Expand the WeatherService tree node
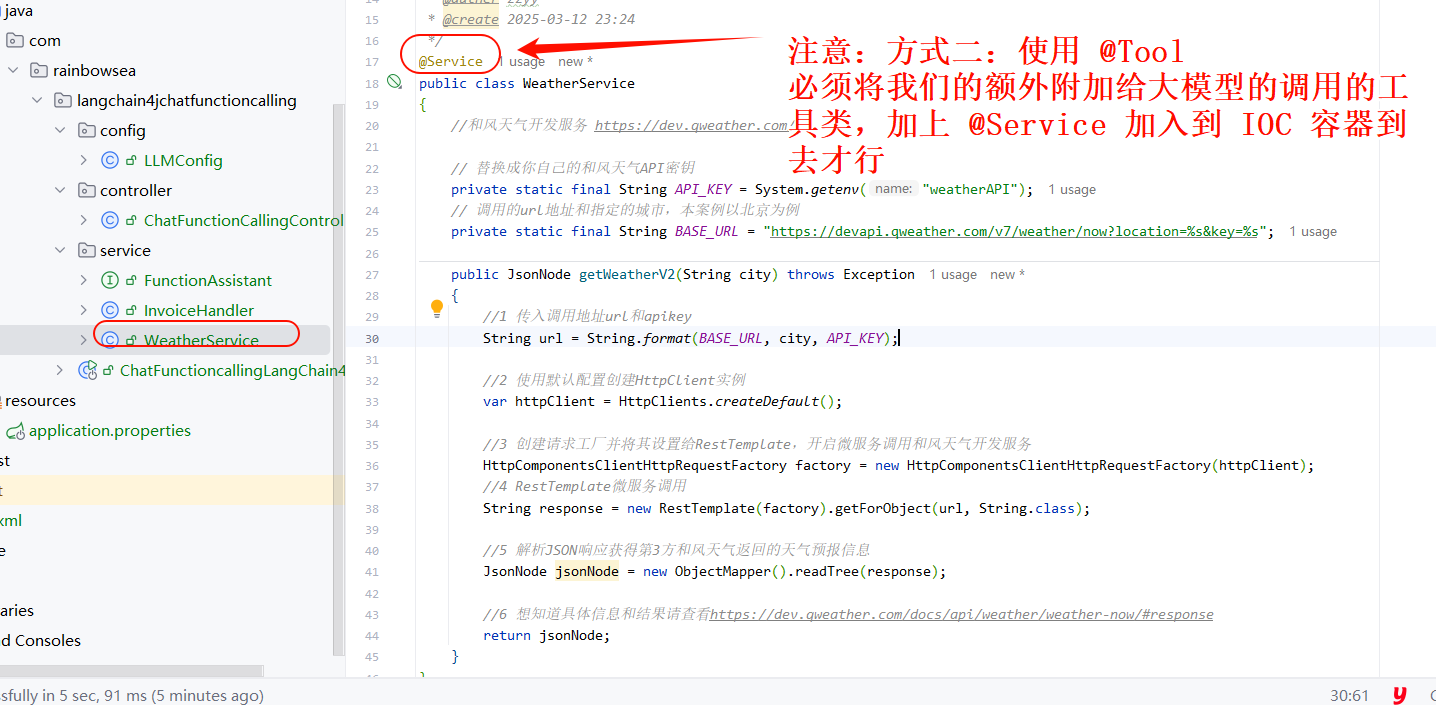This screenshot has width=1436, height=705. [84, 340]
